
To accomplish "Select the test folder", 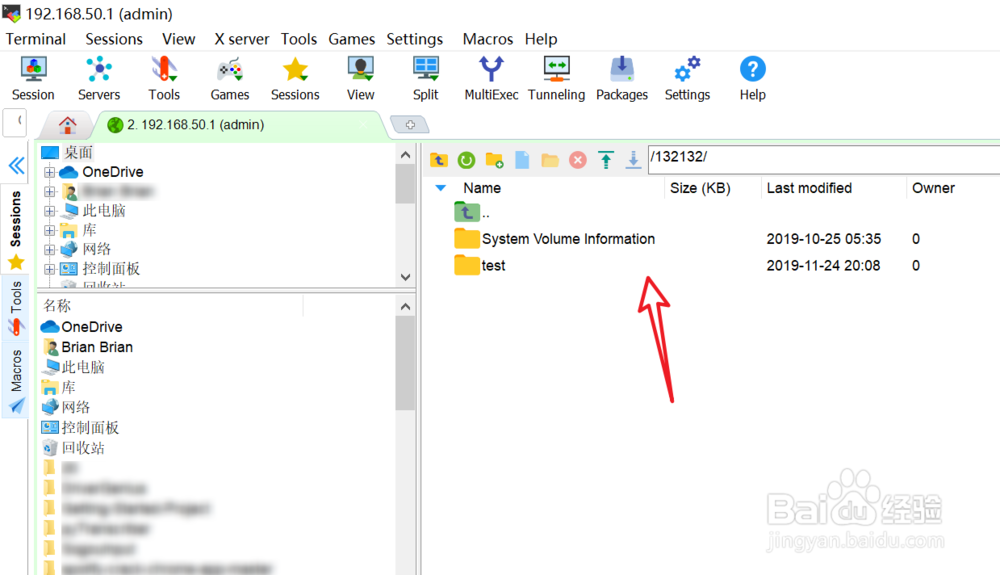I will click(480, 265).
